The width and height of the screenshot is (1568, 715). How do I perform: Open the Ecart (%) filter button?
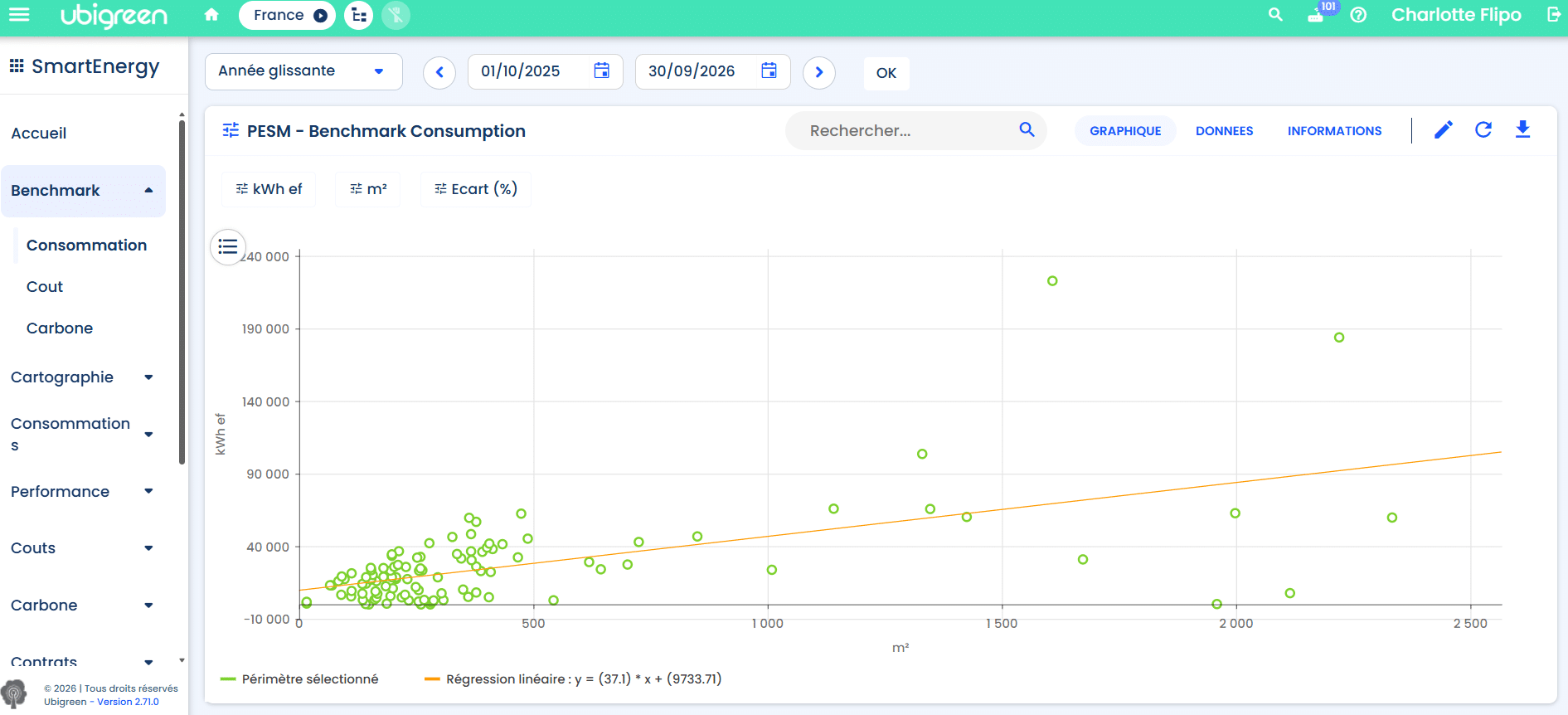476,189
